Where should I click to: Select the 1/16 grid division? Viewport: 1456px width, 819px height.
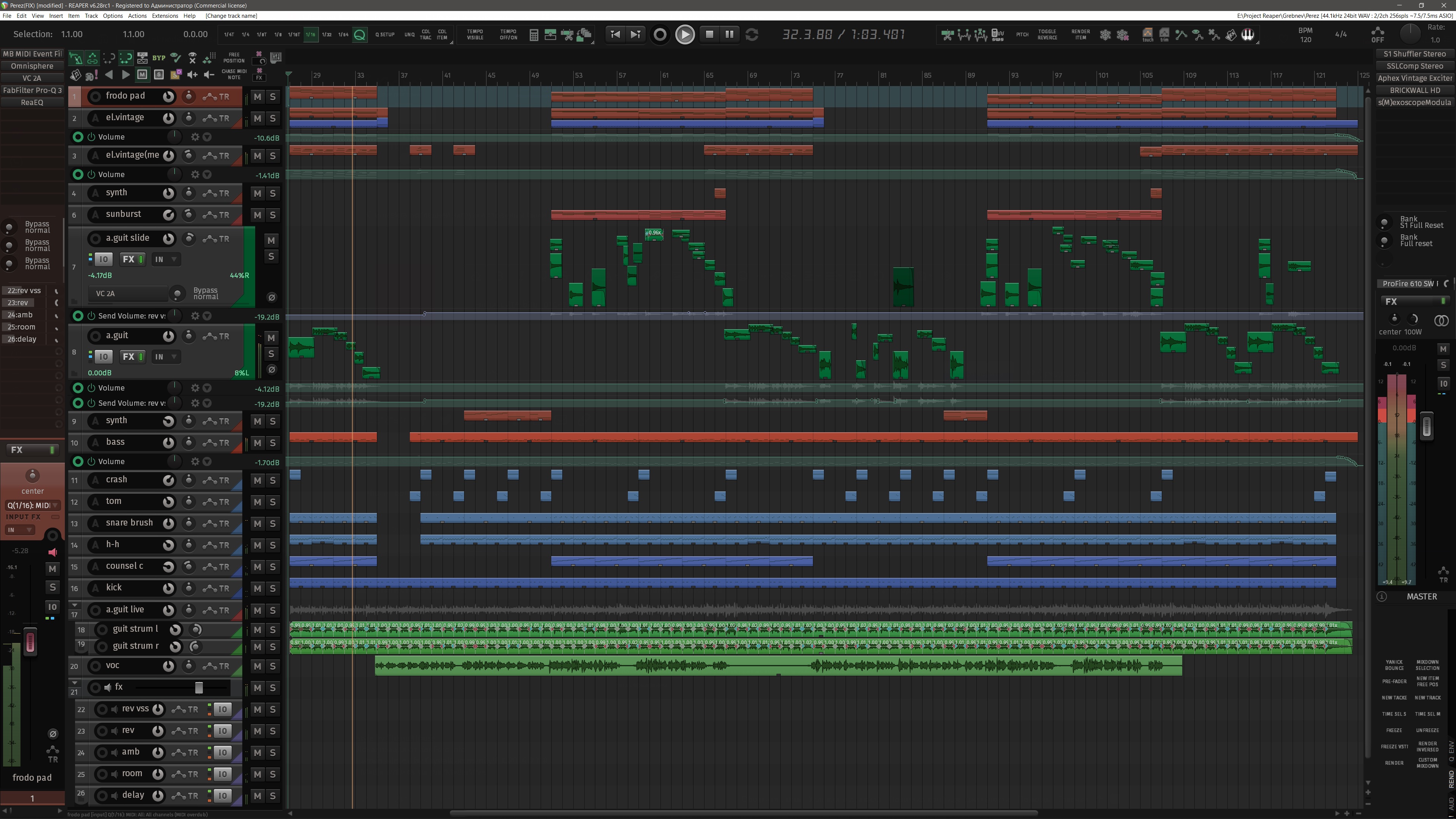[310, 35]
